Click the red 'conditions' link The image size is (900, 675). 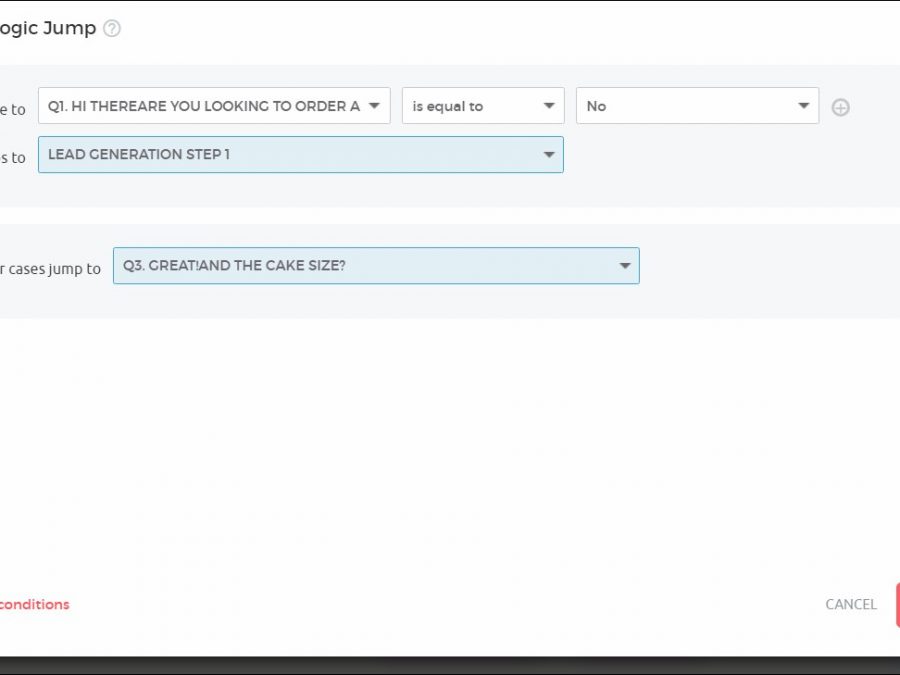[35, 604]
